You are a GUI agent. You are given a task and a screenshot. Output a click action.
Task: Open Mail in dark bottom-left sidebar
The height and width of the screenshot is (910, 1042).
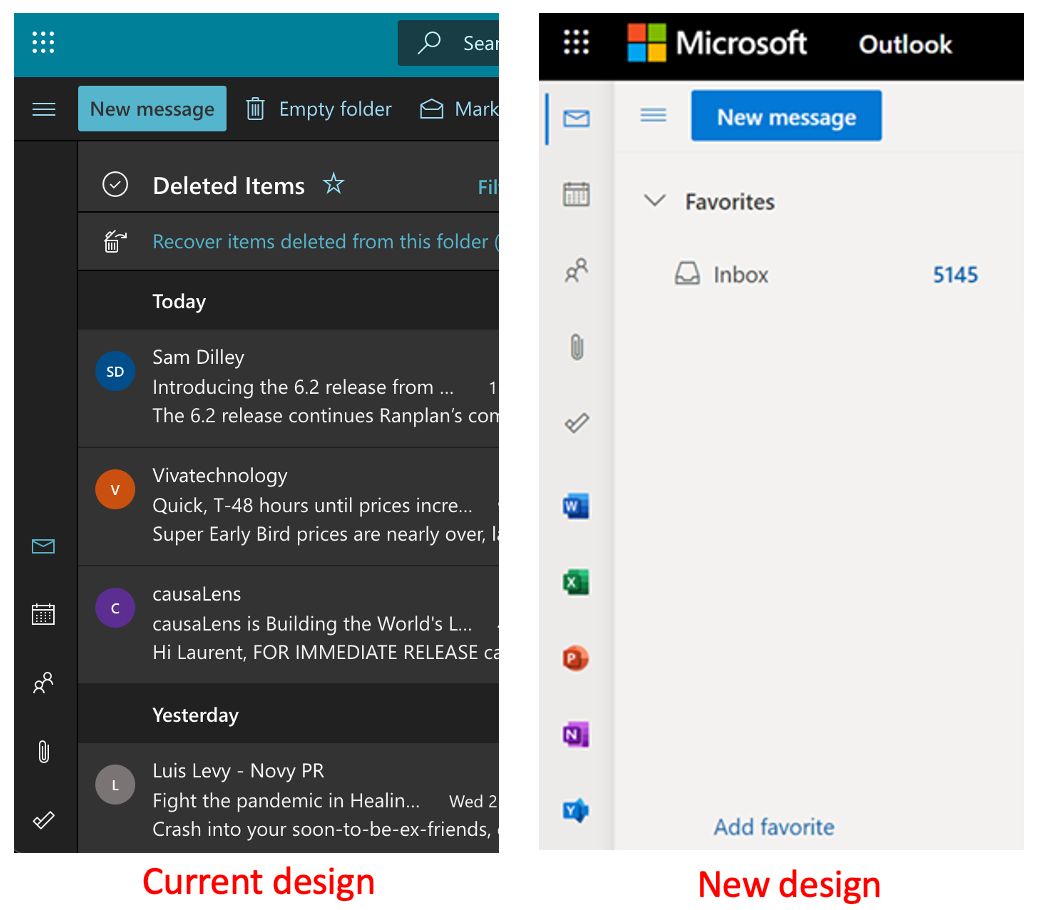coord(44,546)
